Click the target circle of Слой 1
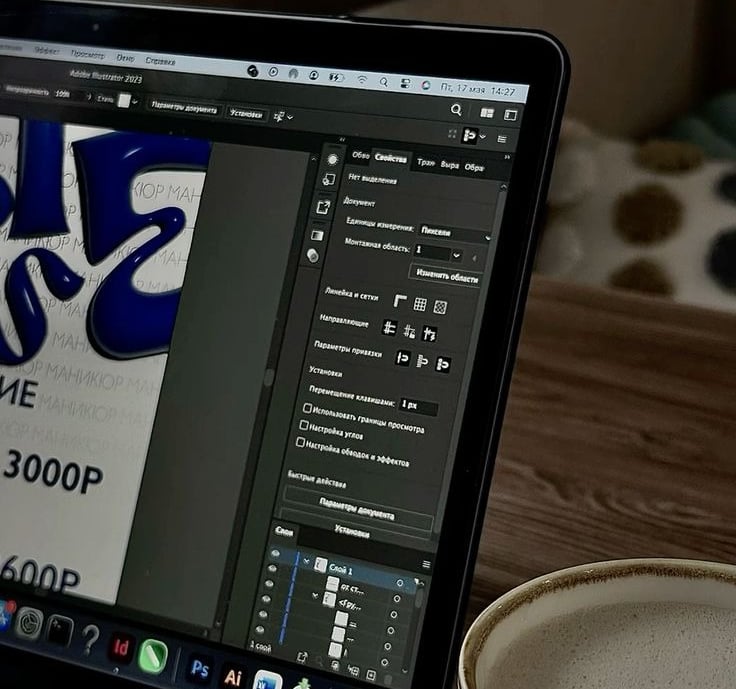Screen dimensions: 736x689 tap(399, 583)
